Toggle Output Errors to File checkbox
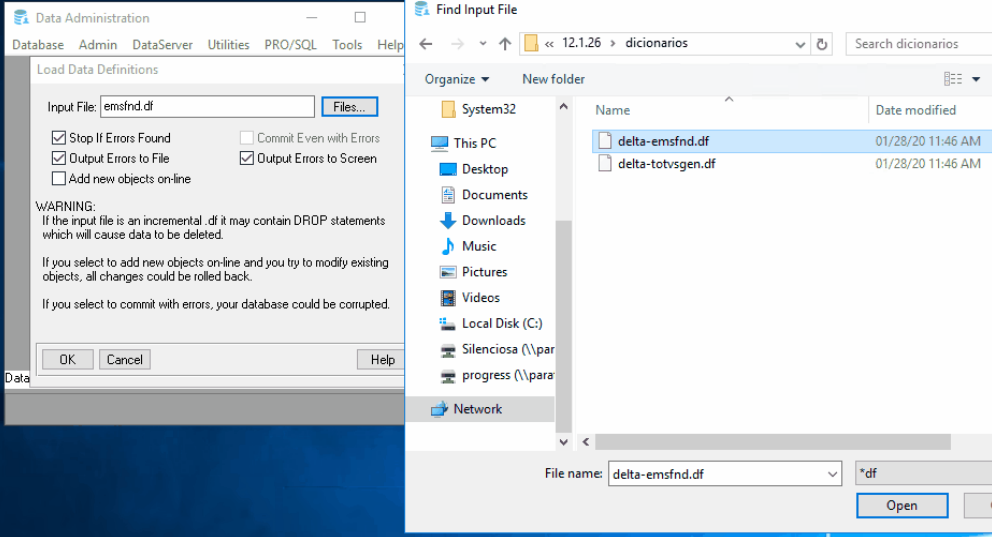The image size is (992, 537). [59, 158]
